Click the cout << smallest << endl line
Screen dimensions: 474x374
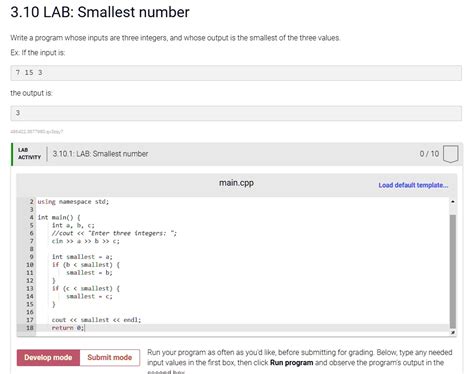point(96,320)
